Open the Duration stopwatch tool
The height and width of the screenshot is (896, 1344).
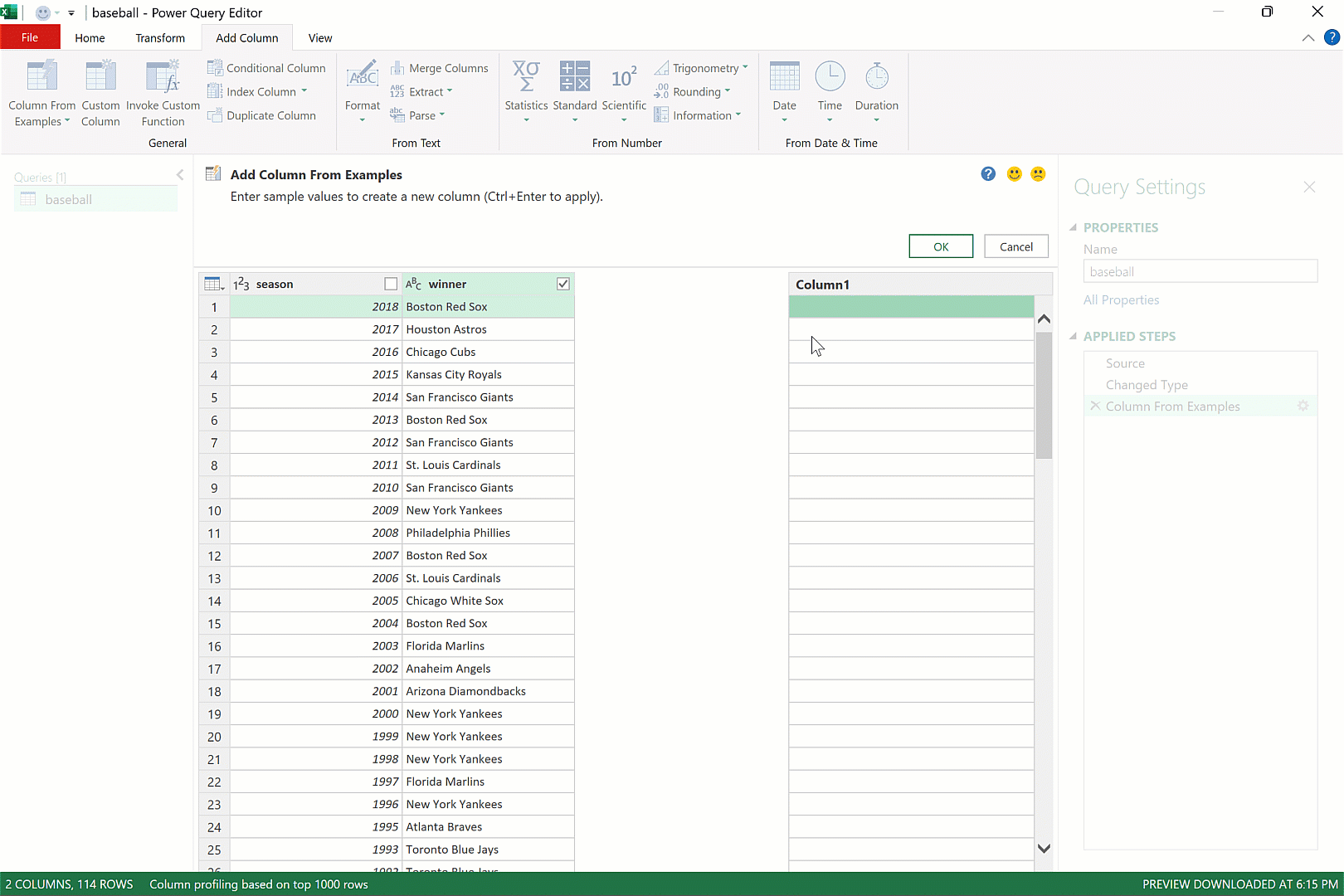point(876,79)
